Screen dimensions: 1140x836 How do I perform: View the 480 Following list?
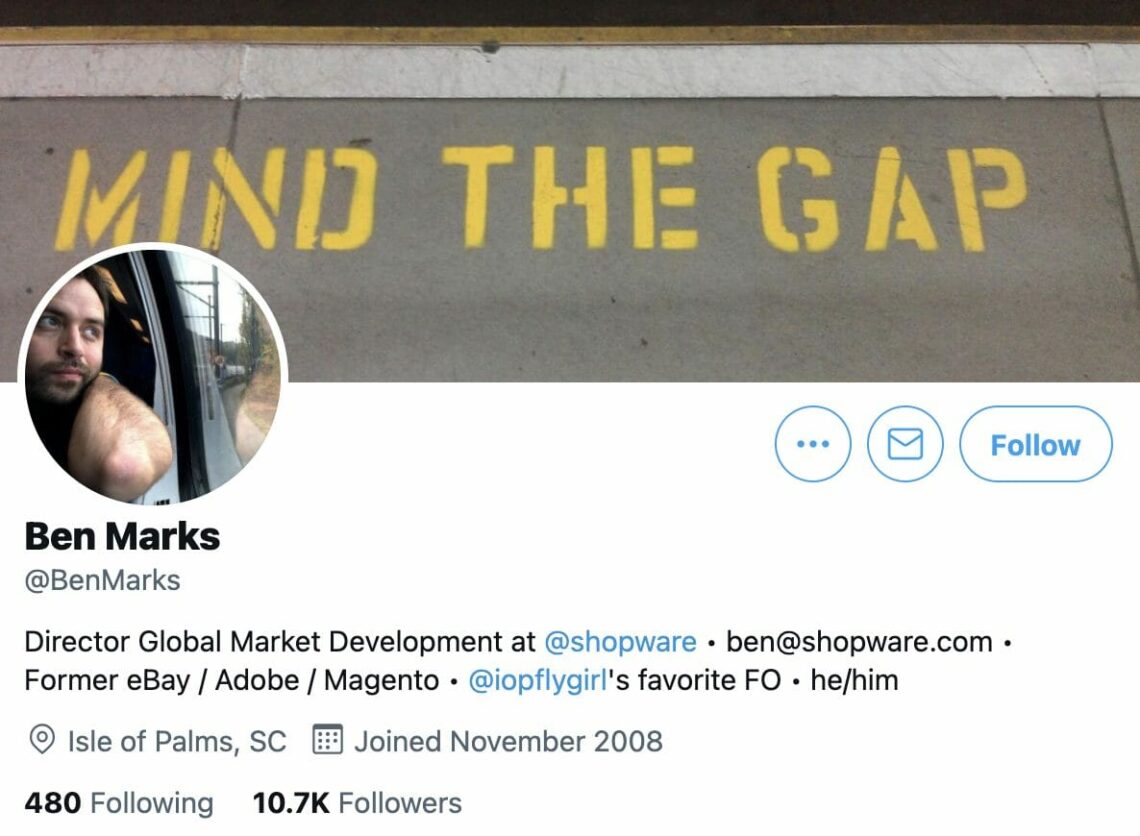(119, 803)
